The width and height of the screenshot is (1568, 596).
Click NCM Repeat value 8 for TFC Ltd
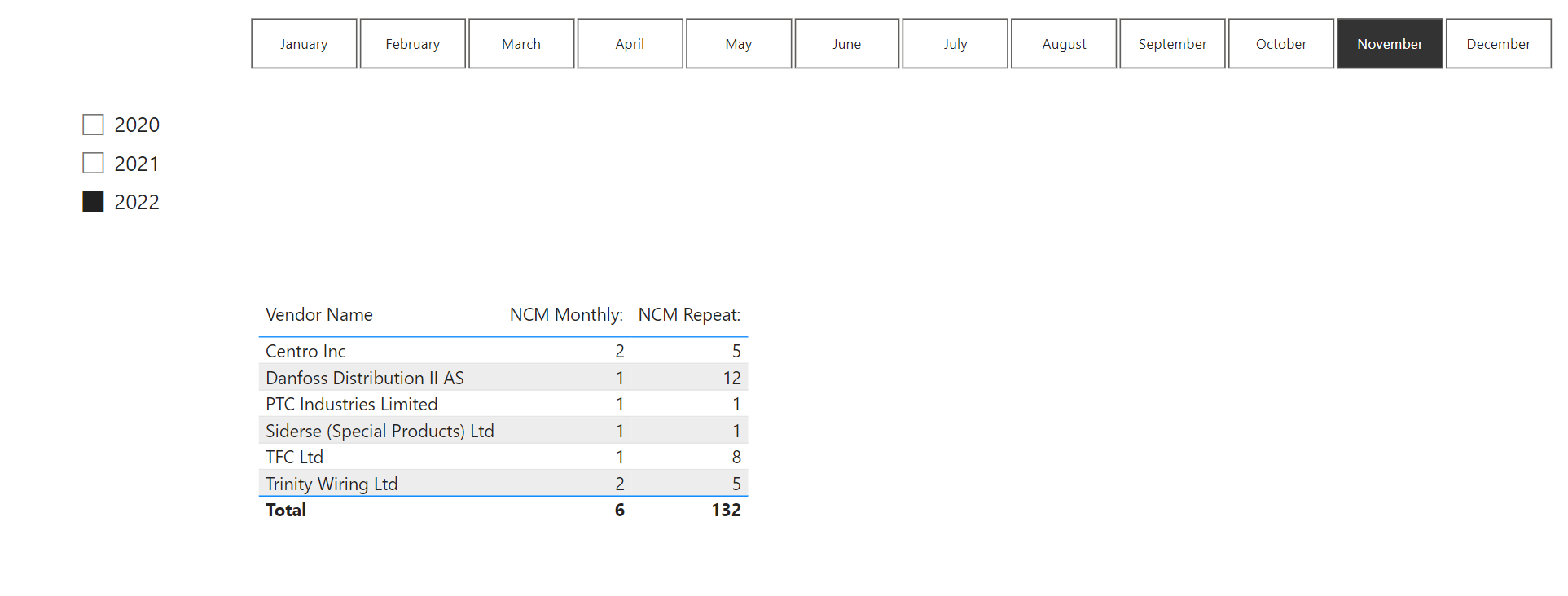(x=736, y=458)
